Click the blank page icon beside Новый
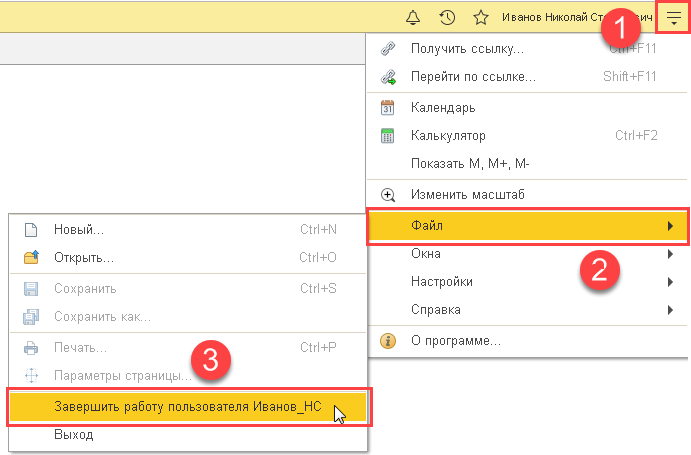The image size is (691, 455). coord(31,230)
